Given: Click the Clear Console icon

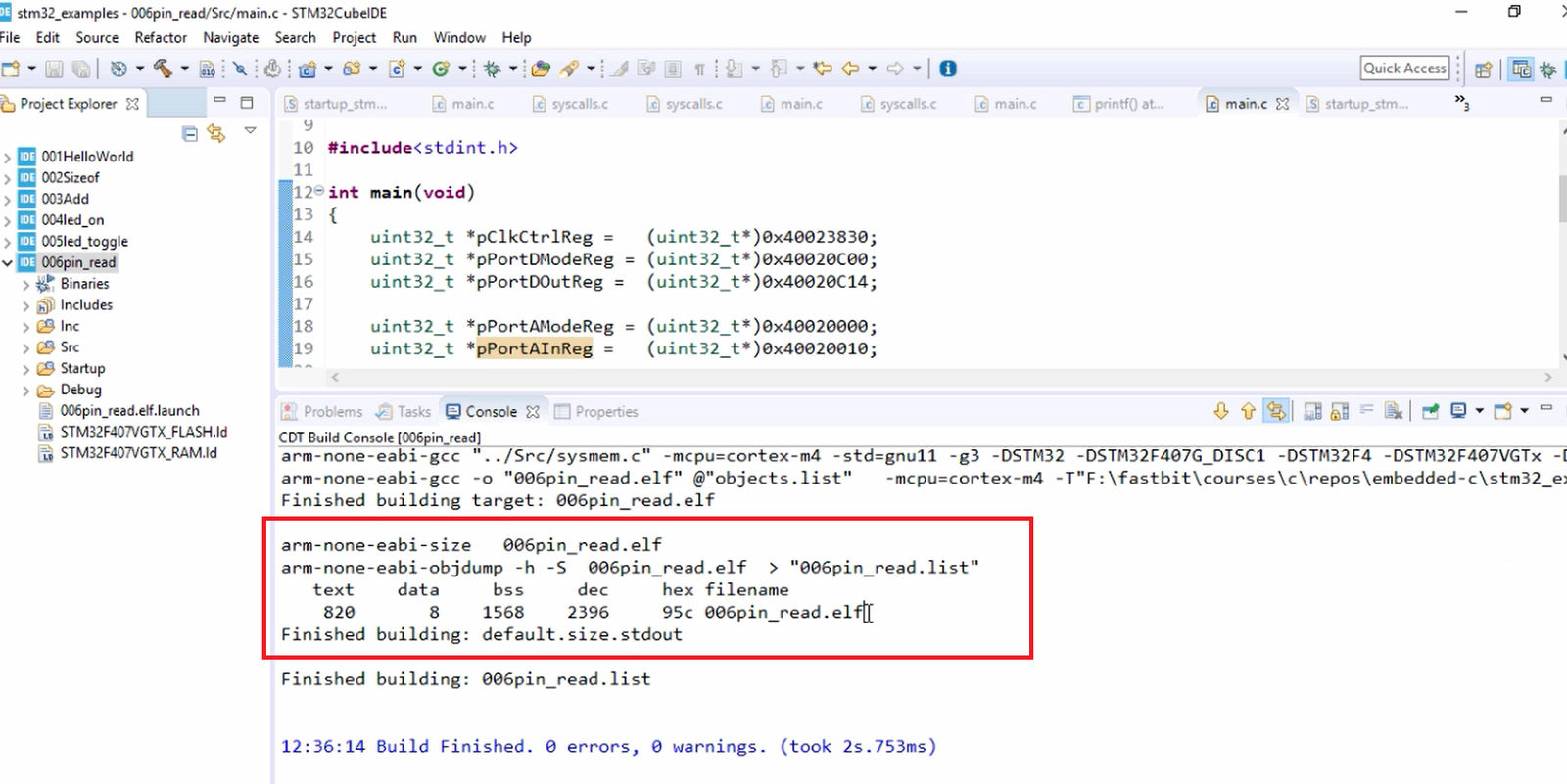Looking at the screenshot, I should pyautogui.click(x=1394, y=411).
